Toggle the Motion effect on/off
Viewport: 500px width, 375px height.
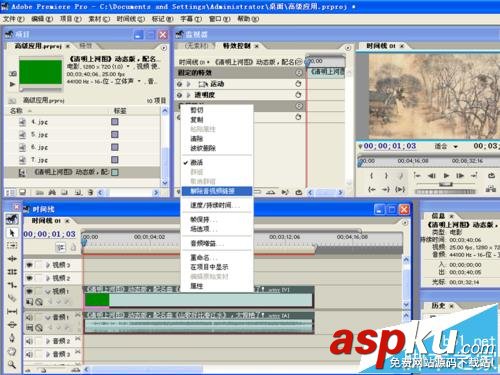[x=180, y=84]
